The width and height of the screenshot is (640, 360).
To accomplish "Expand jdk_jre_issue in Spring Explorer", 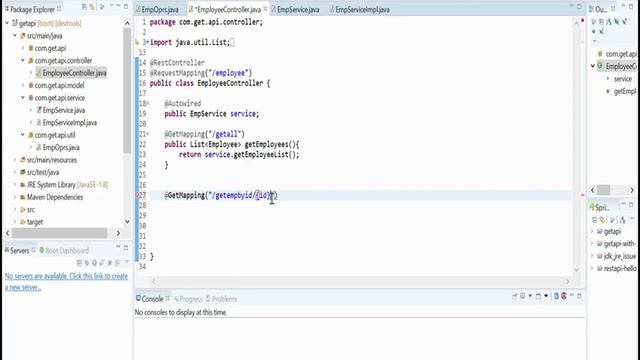I will 592,256.
